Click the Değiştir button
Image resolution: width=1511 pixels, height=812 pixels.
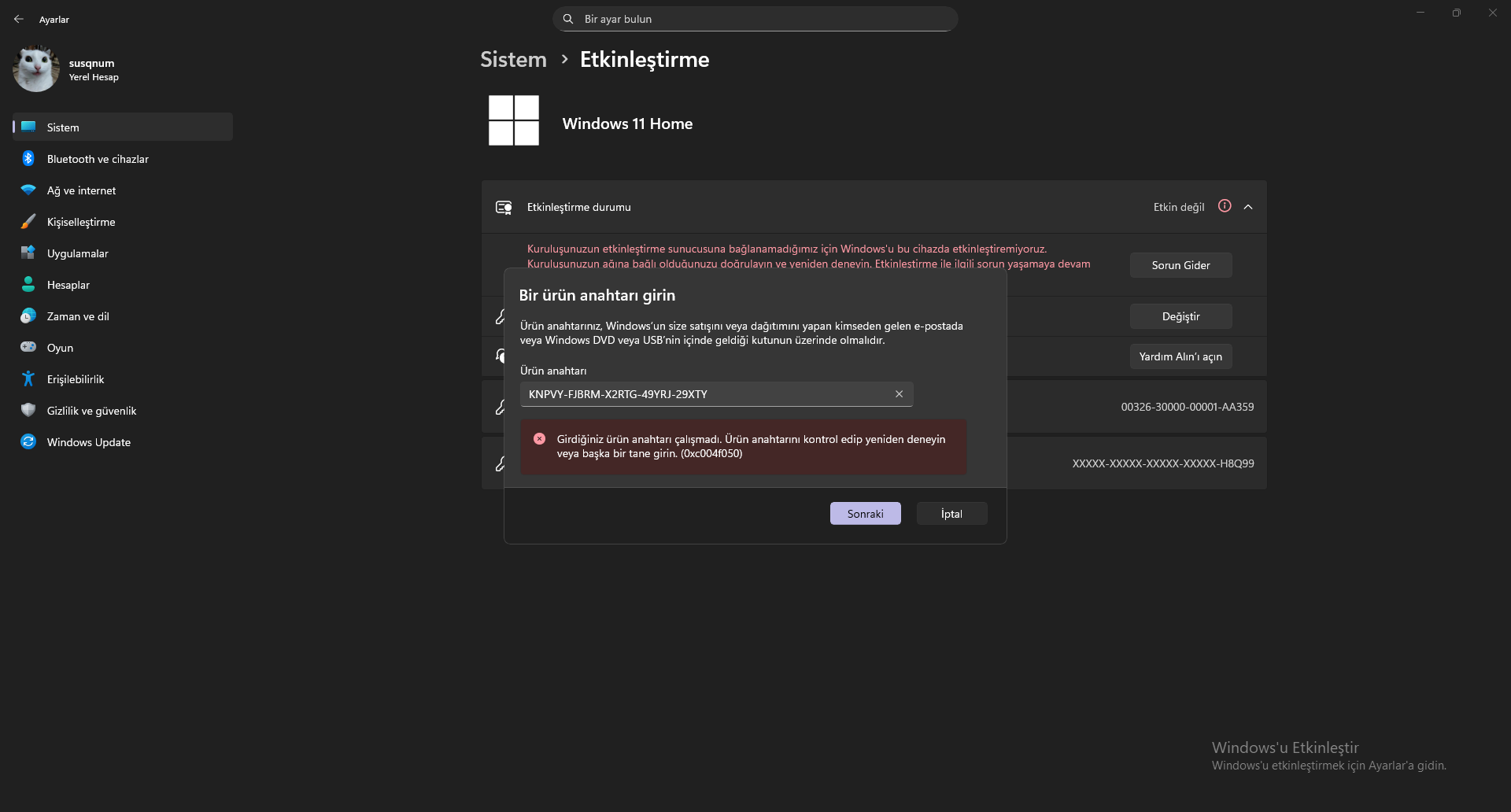coord(1181,316)
